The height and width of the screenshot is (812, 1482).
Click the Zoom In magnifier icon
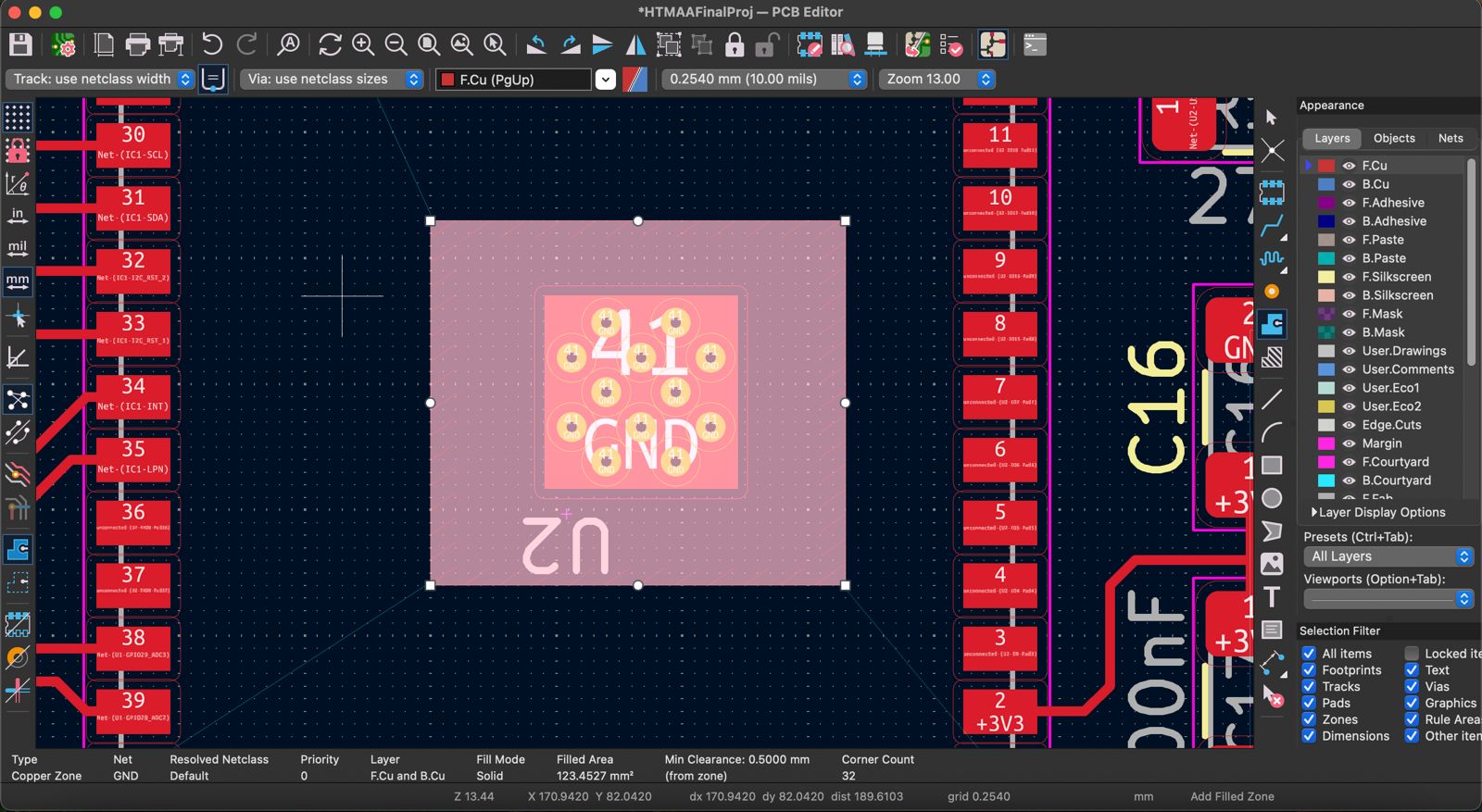click(x=363, y=44)
